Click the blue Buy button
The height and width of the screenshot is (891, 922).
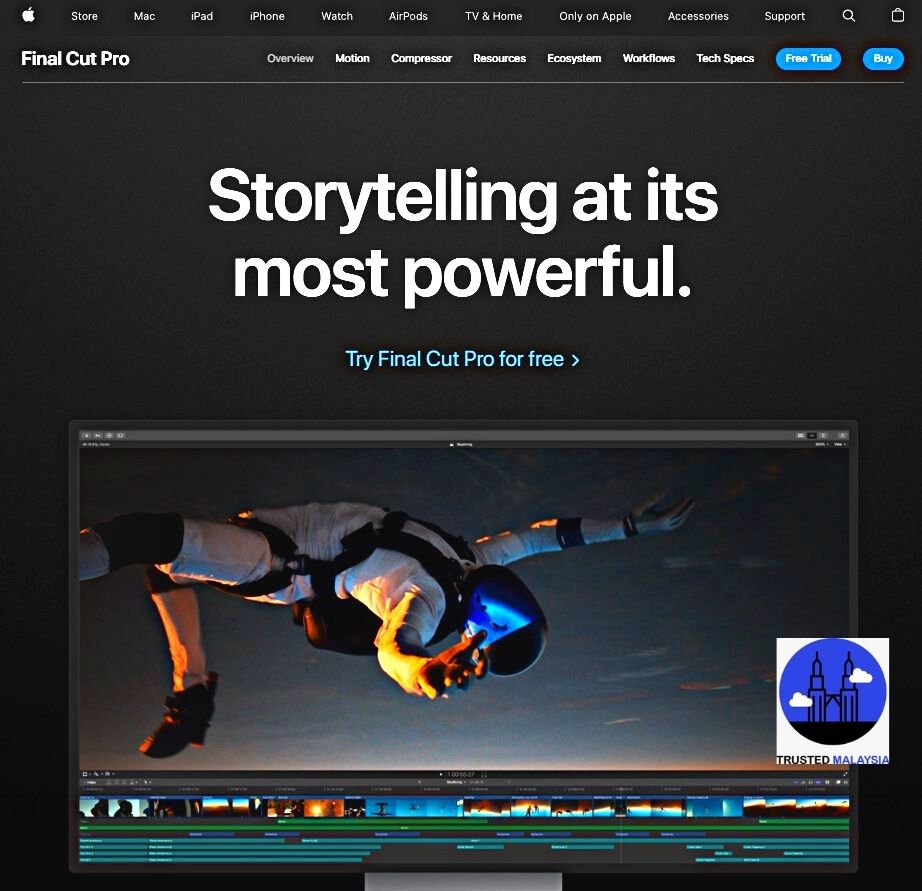883,58
